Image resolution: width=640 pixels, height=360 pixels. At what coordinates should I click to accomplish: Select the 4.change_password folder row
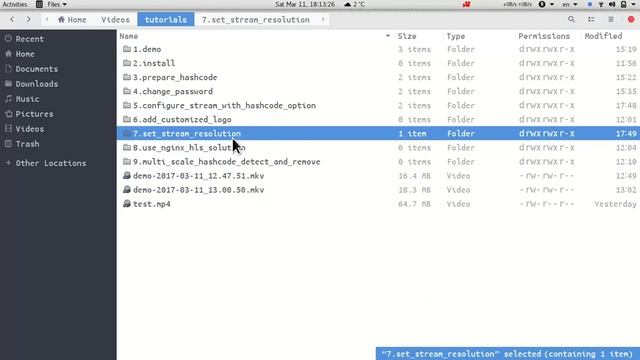tap(378, 91)
